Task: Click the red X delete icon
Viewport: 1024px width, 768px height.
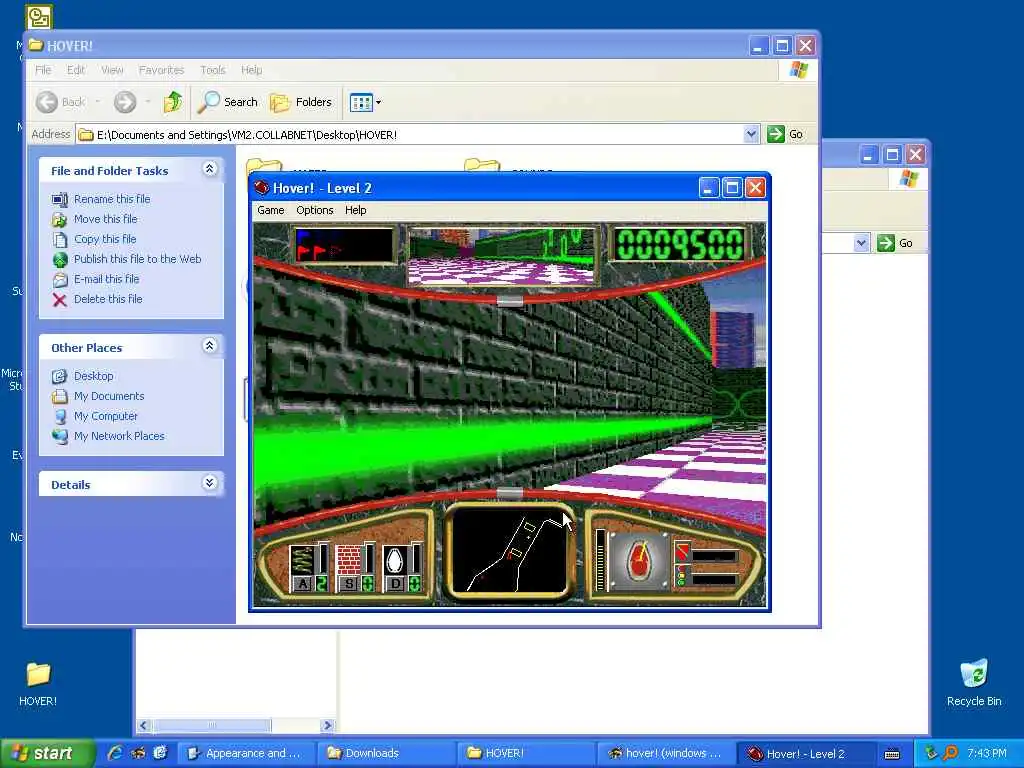Action: 59,300
